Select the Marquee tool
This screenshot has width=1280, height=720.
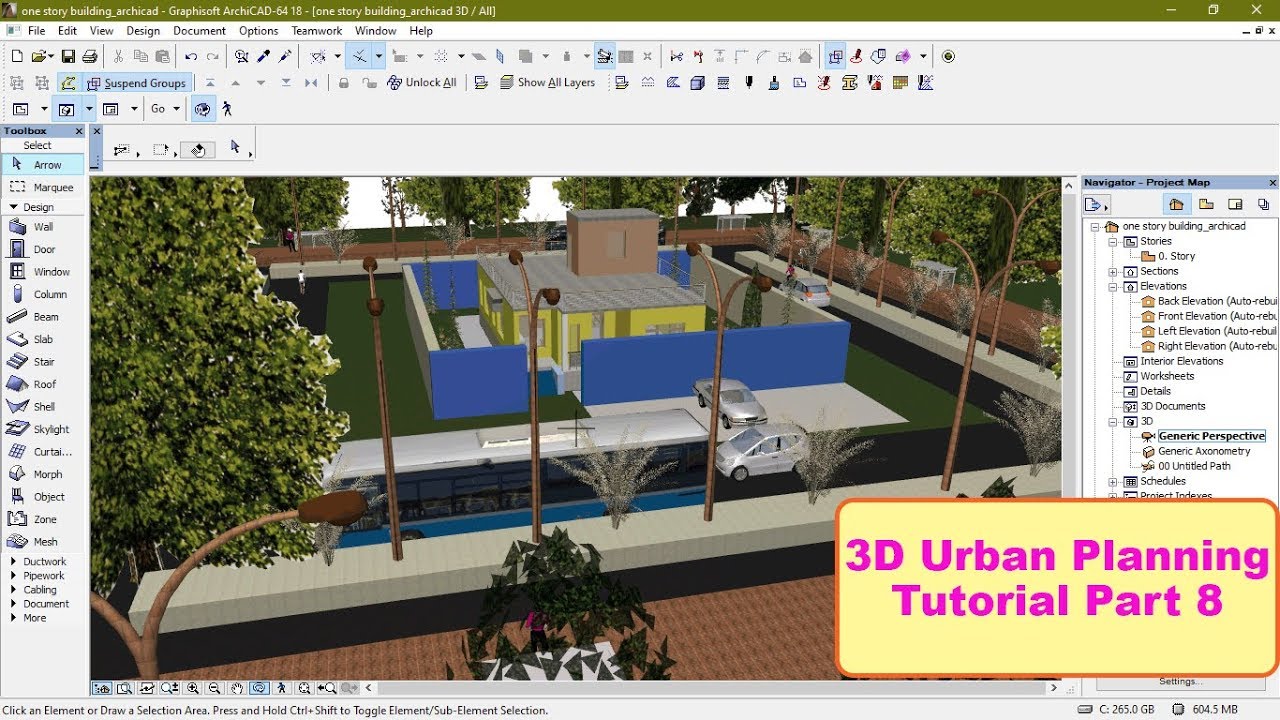(44, 188)
